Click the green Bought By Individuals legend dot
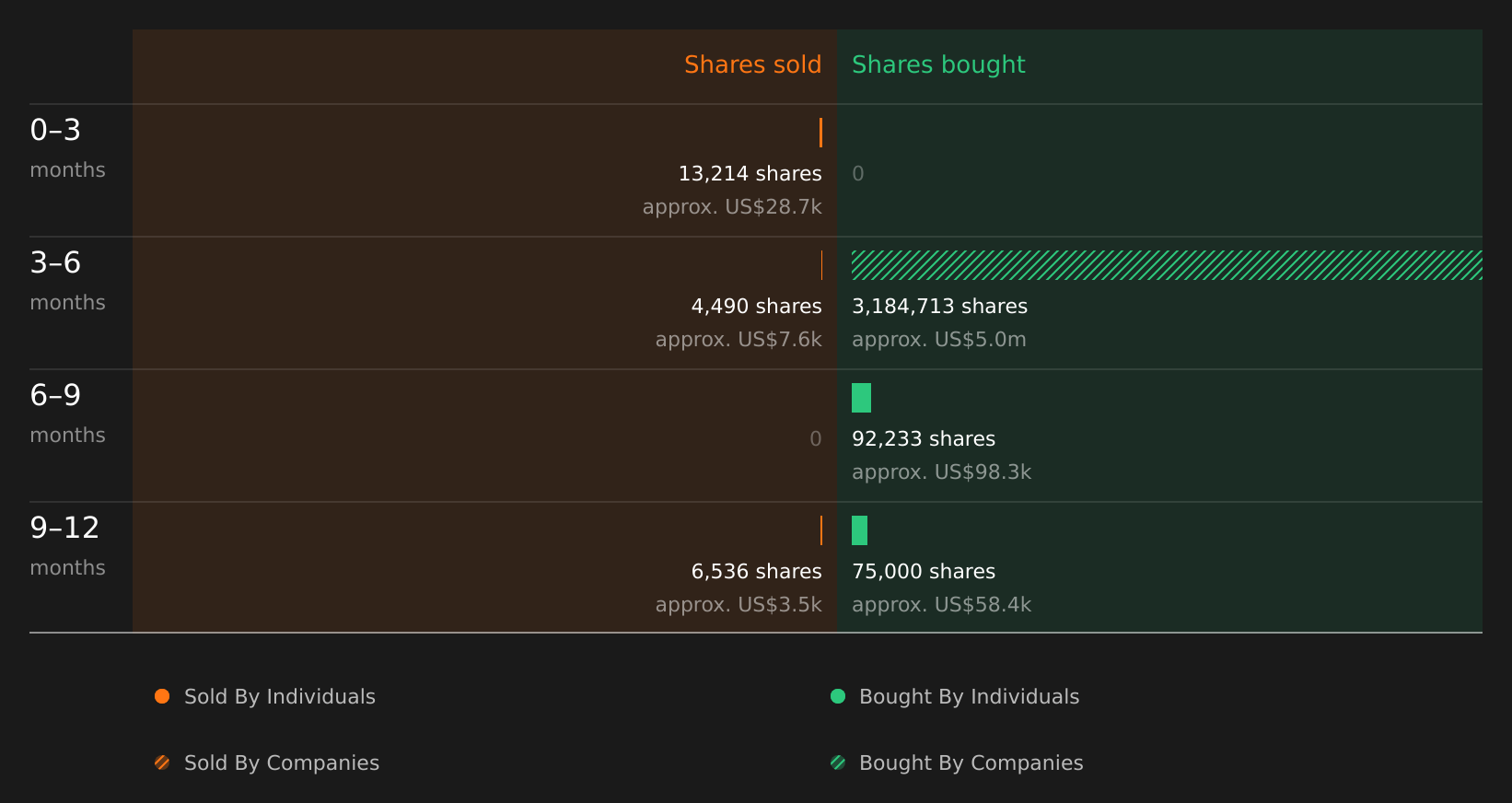The image size is (1512, 803). pos(838,696)
